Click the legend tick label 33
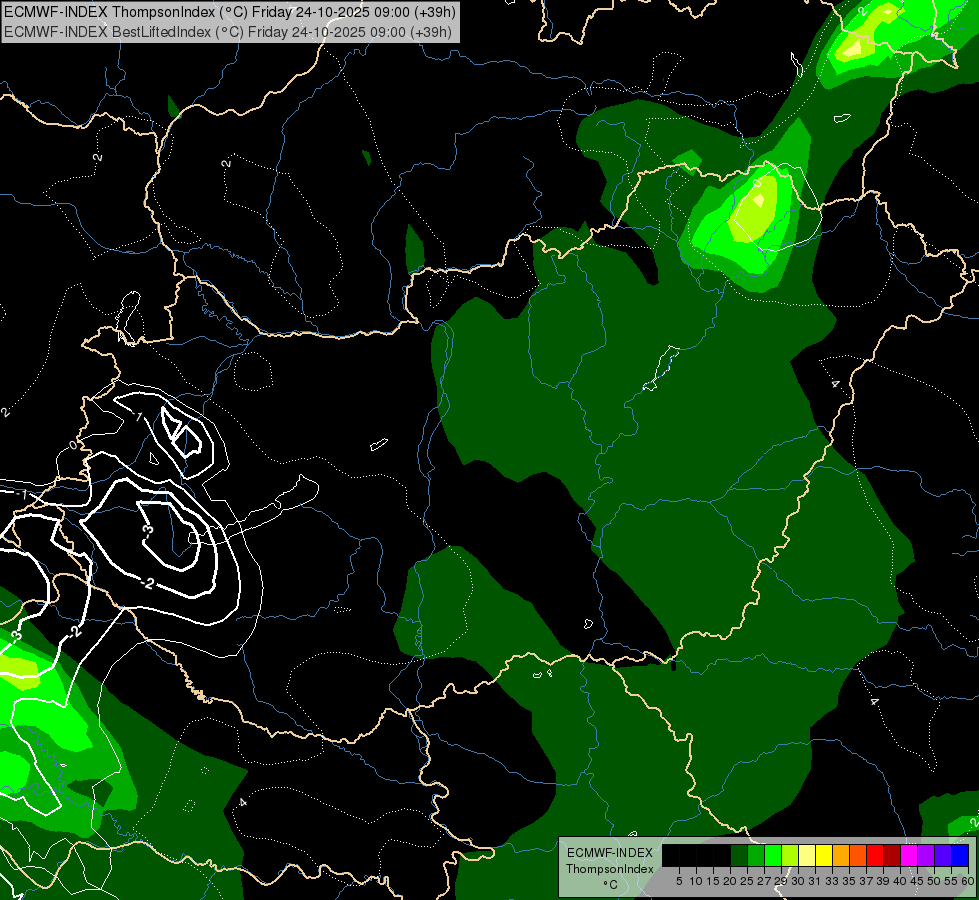This screenshot has width=979, height=900. click(x=832, y=881)
